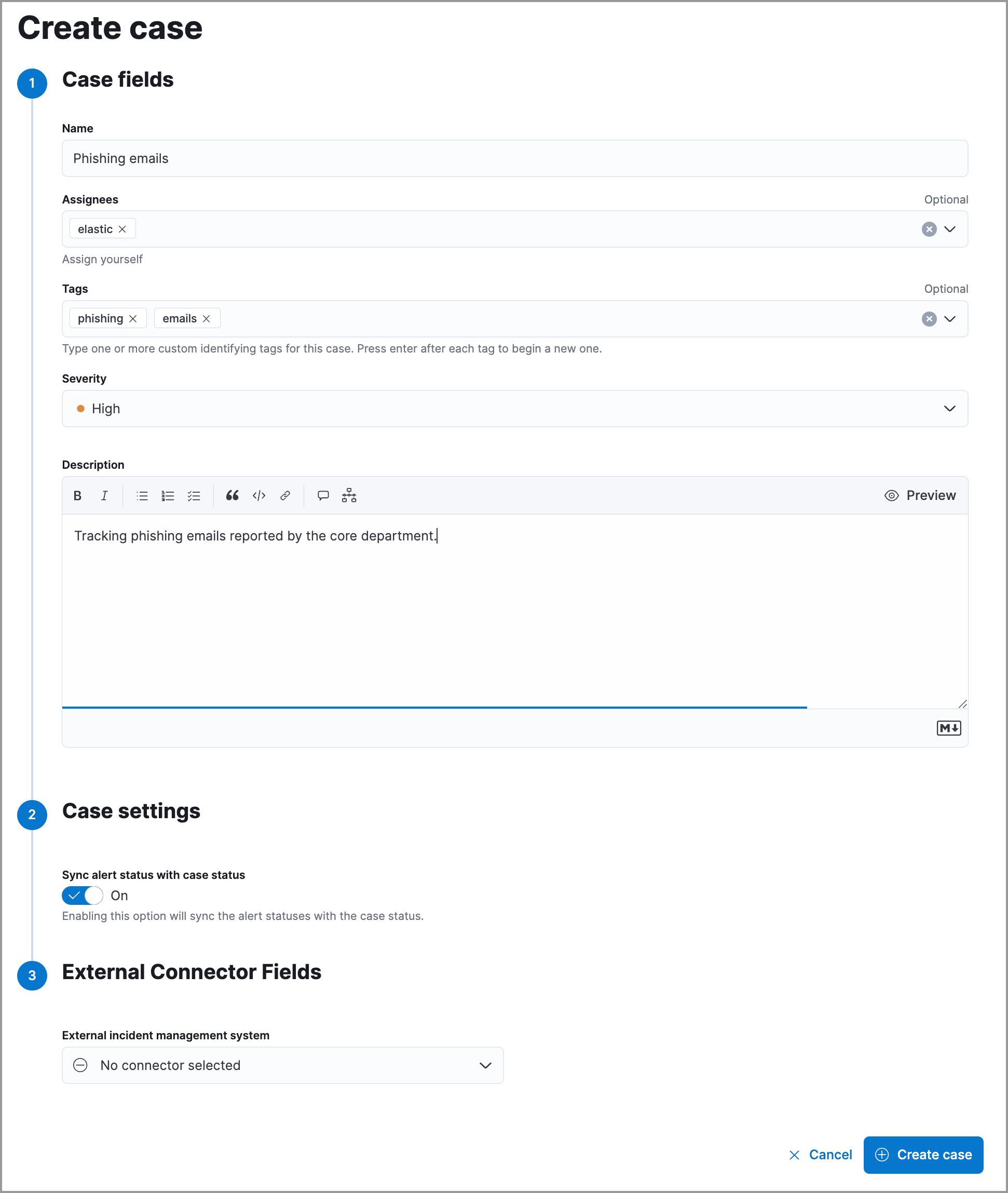Turn off sync alert status switch
The image size is (1008, 1193).
pos(83,895)
